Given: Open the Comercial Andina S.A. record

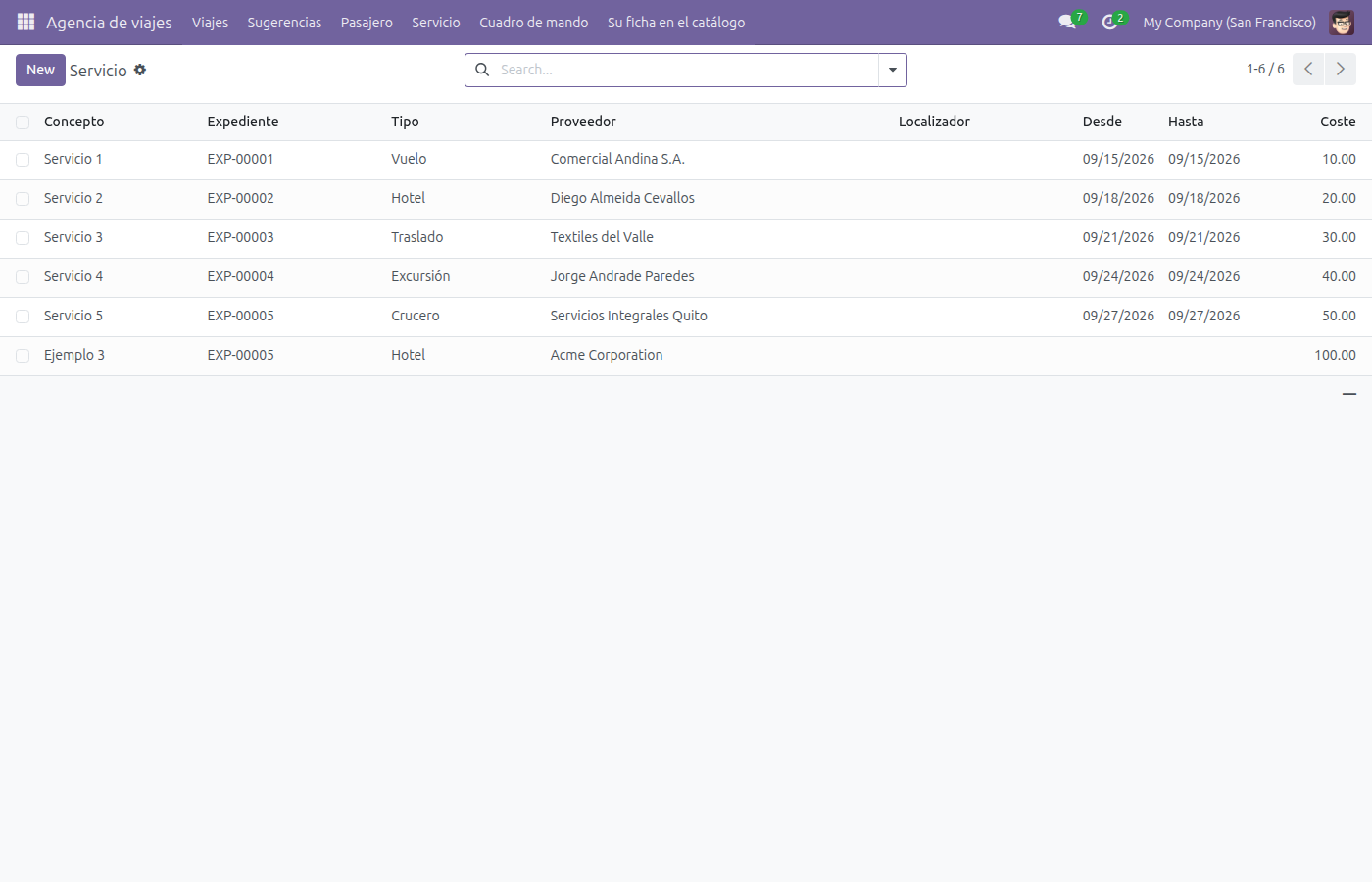Looking at the screenshot, I should (617, 159).
